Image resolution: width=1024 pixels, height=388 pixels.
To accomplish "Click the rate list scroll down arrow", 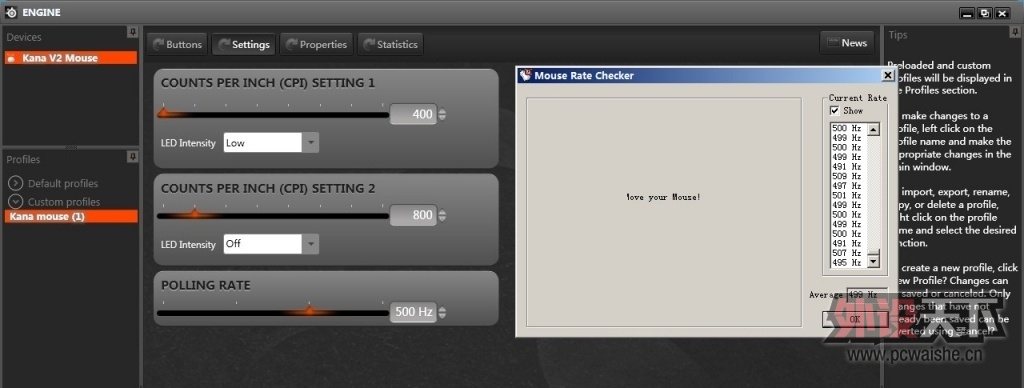I will tap(873, 261).
